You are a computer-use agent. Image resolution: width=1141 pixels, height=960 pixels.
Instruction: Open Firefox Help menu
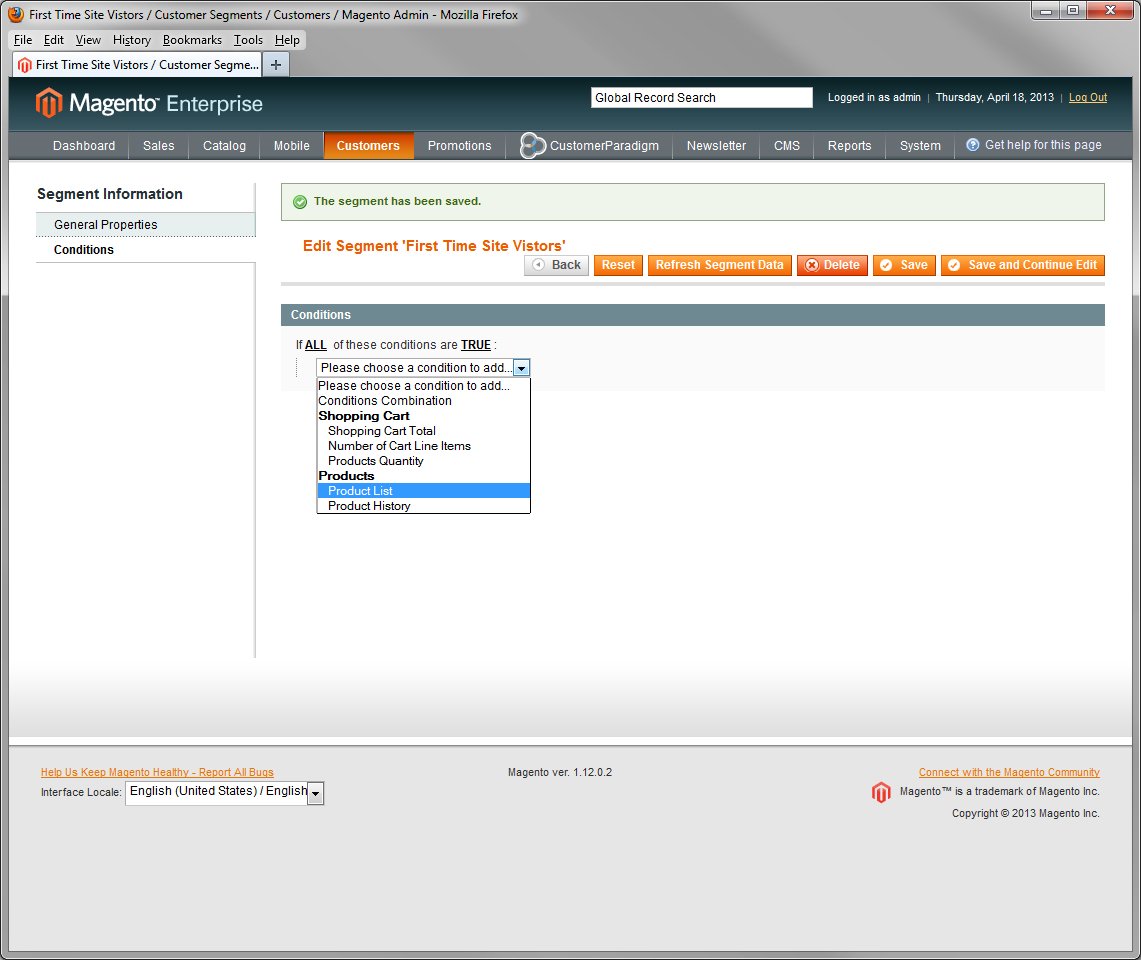click(x=287, y=40)
